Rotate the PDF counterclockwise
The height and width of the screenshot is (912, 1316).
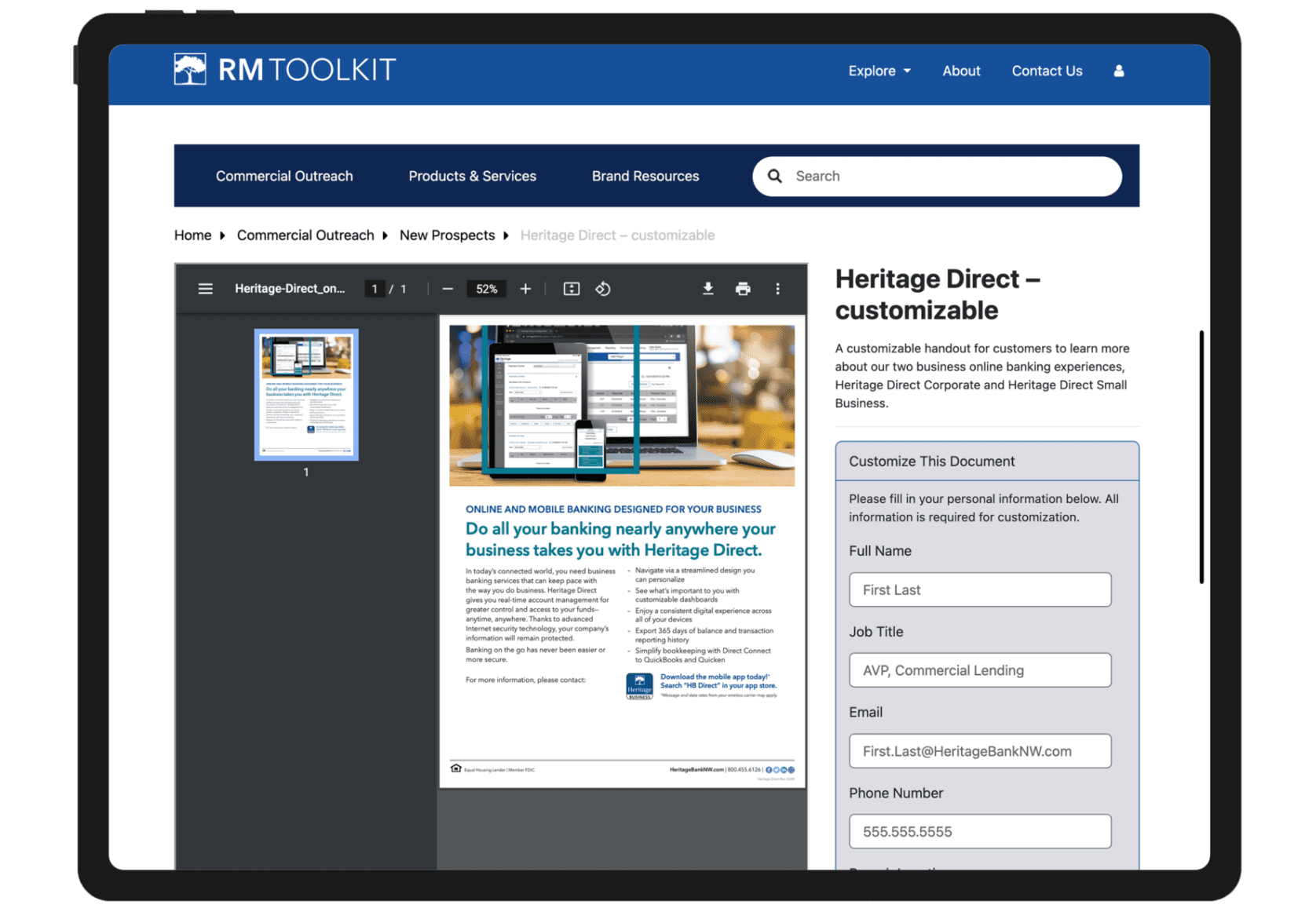coord(603,289)
